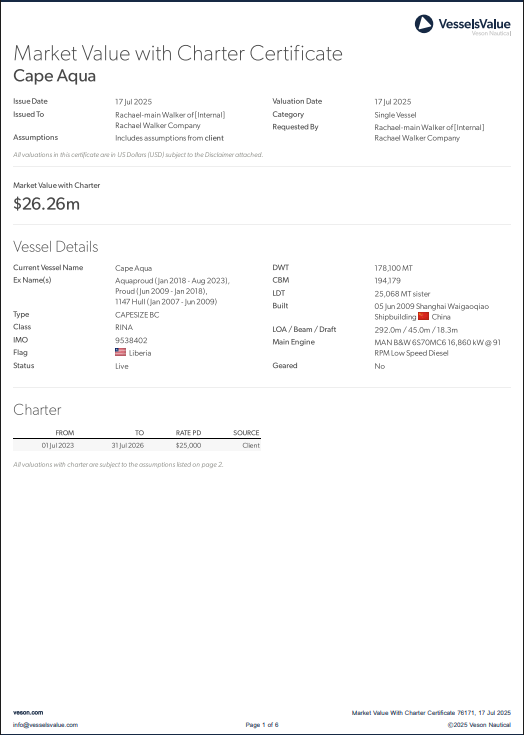Click the Issued To label

click(29, 114)
